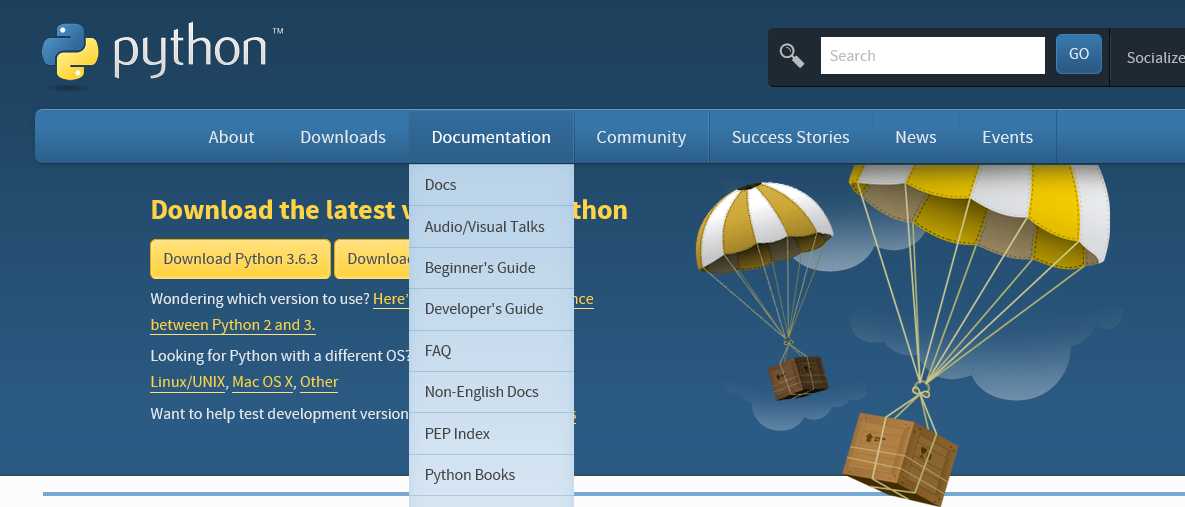Open the Downloads menu
Viewport: 1185px width, 507px height.
(x=343, y=137)
